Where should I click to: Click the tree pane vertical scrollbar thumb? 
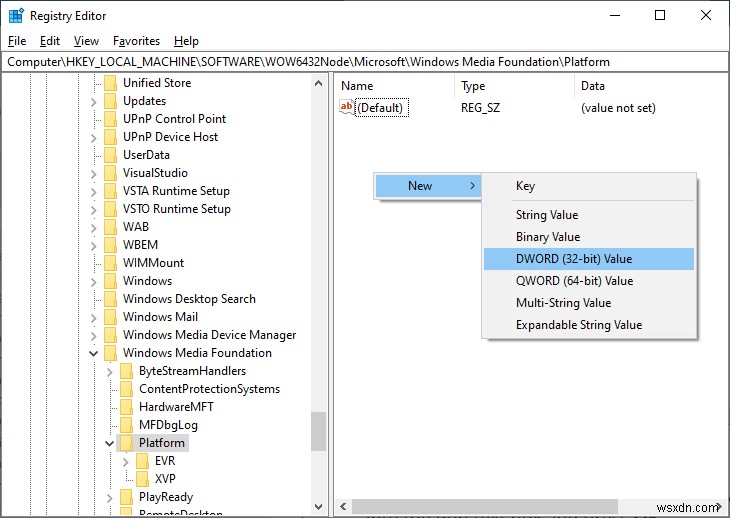319,430
